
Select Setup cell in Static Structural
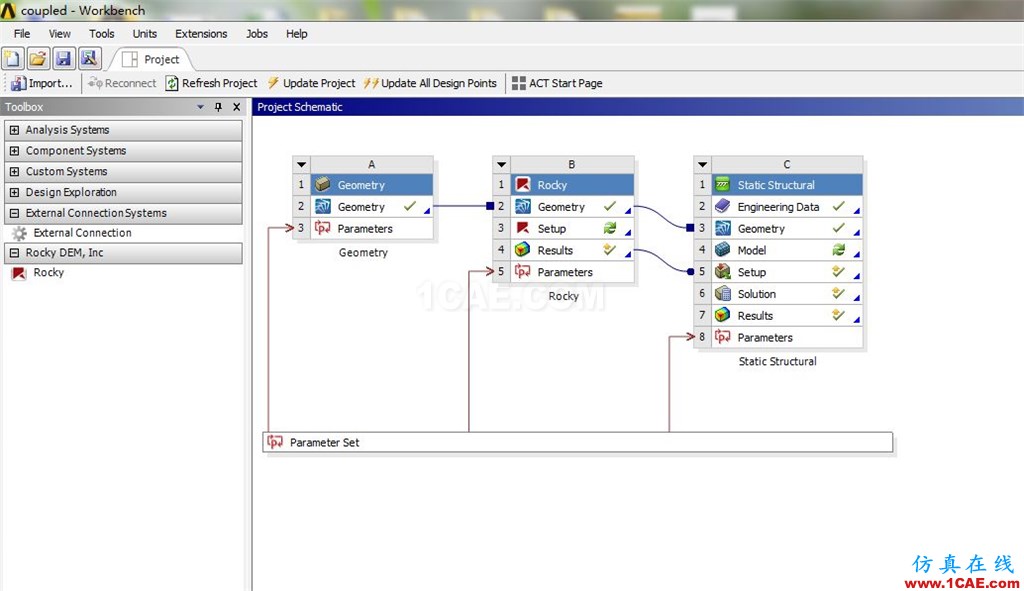[787, 272]
